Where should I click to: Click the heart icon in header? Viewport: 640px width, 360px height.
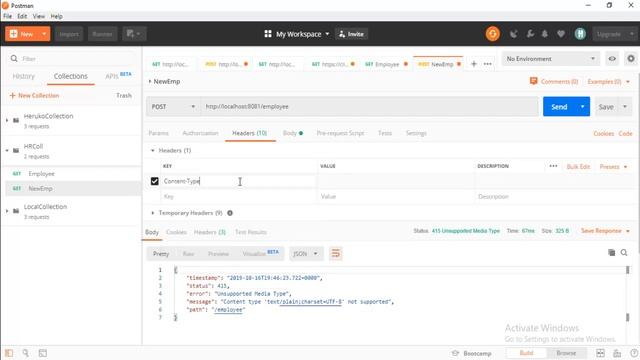pyautogui.click(x=561, y=34)
